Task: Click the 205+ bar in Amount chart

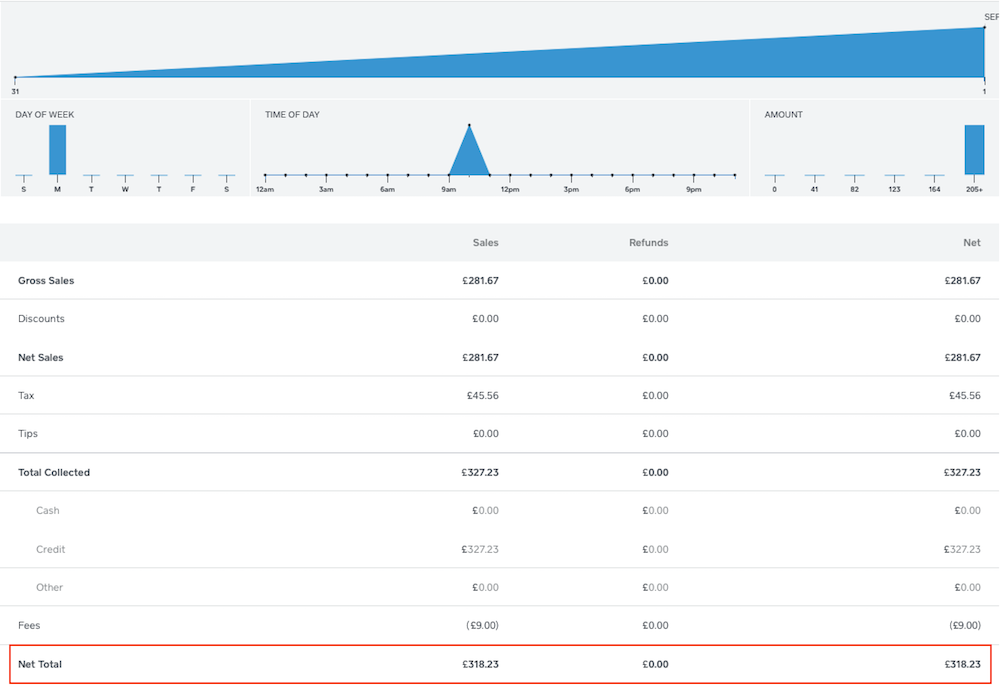Action: point(974,150)
